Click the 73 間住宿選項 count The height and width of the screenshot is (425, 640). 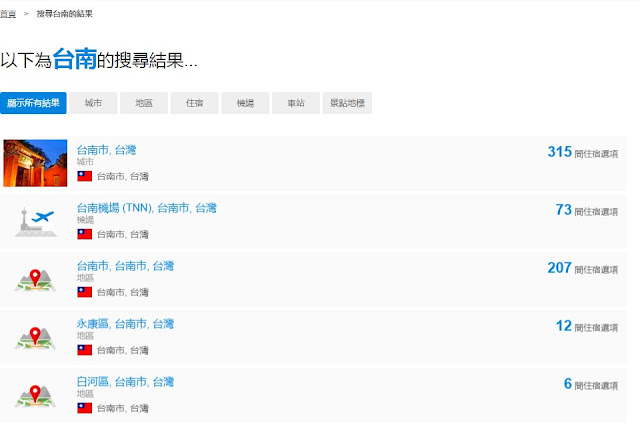(587, 210)
